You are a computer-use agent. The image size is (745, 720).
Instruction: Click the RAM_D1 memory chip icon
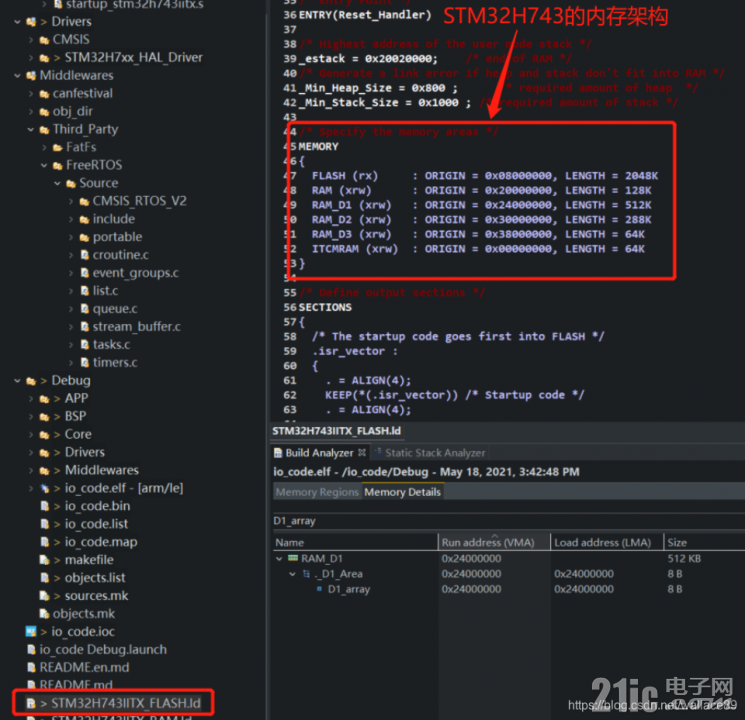pyautogui.click(x=293, y=558)
